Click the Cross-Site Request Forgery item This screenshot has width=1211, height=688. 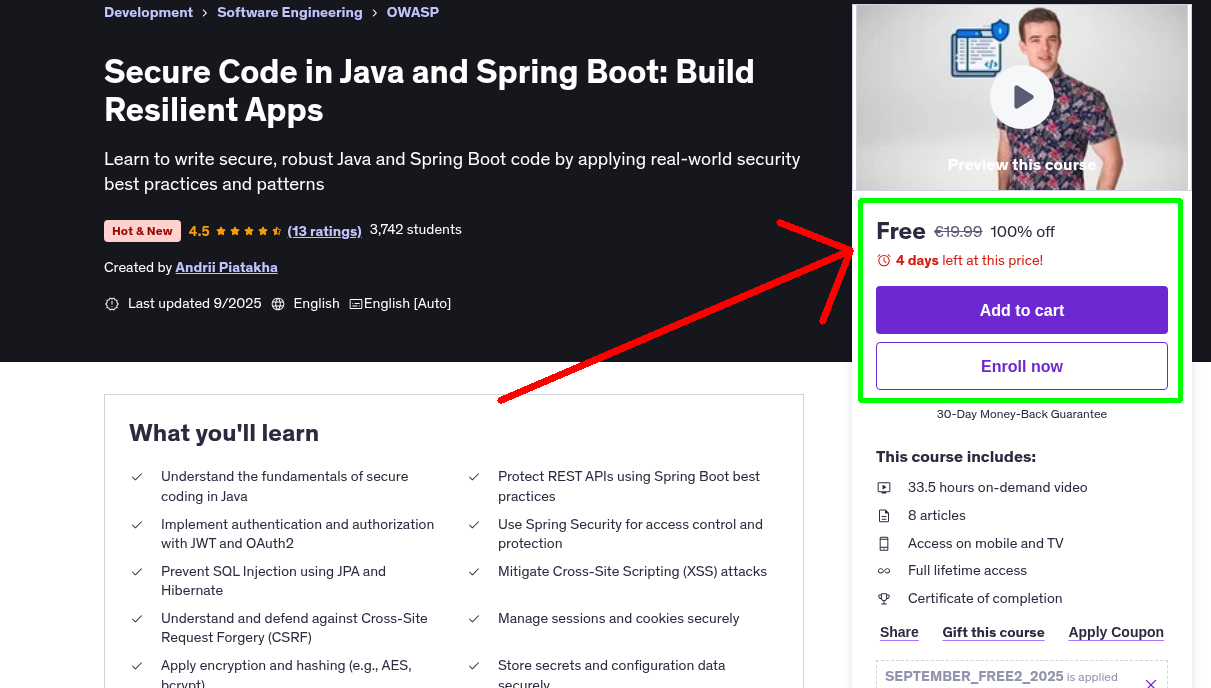(294, 628)
